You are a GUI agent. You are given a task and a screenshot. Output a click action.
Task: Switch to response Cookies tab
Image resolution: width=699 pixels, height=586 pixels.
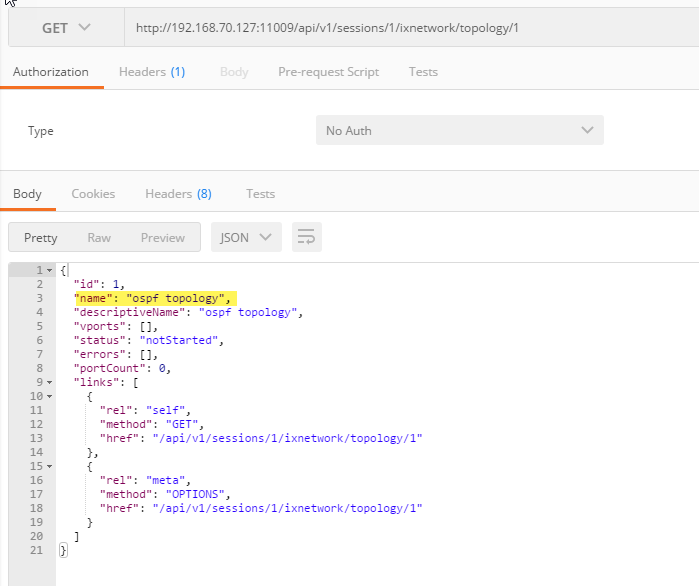(93, 194)
